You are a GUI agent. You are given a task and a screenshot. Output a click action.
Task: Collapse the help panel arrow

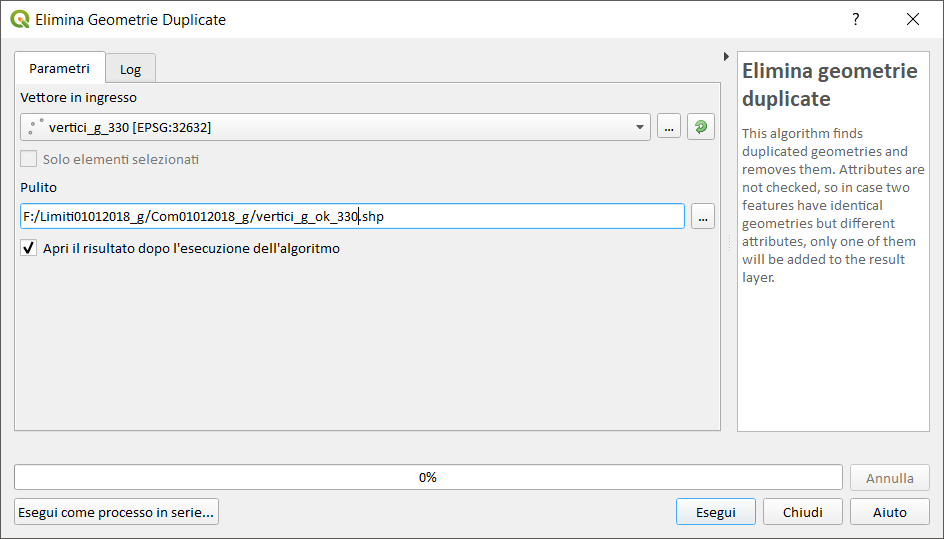click(726, 57)
